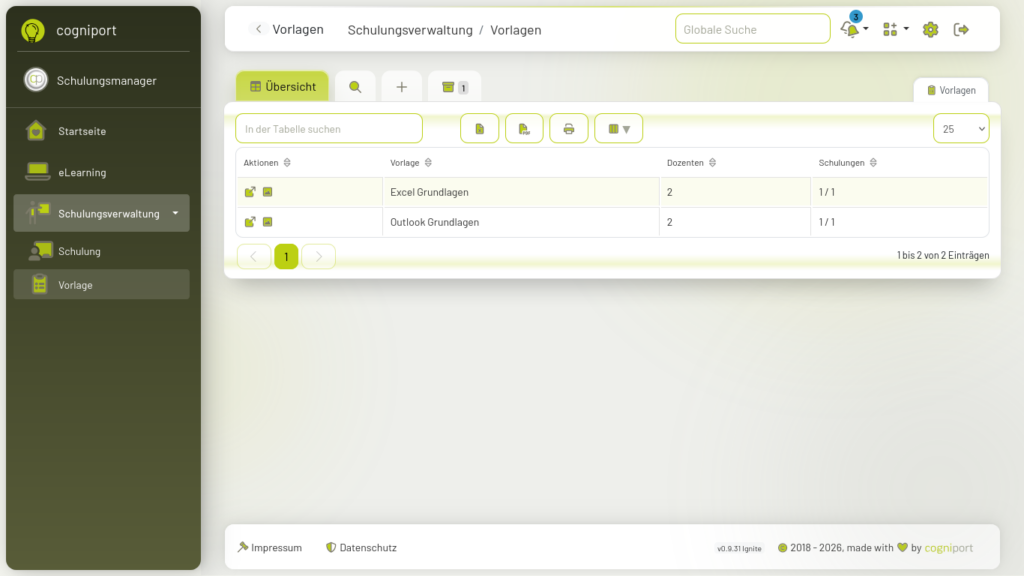Focus the Globale Suche field
Screen dimensions: 1024x576
tap(752, 29)
